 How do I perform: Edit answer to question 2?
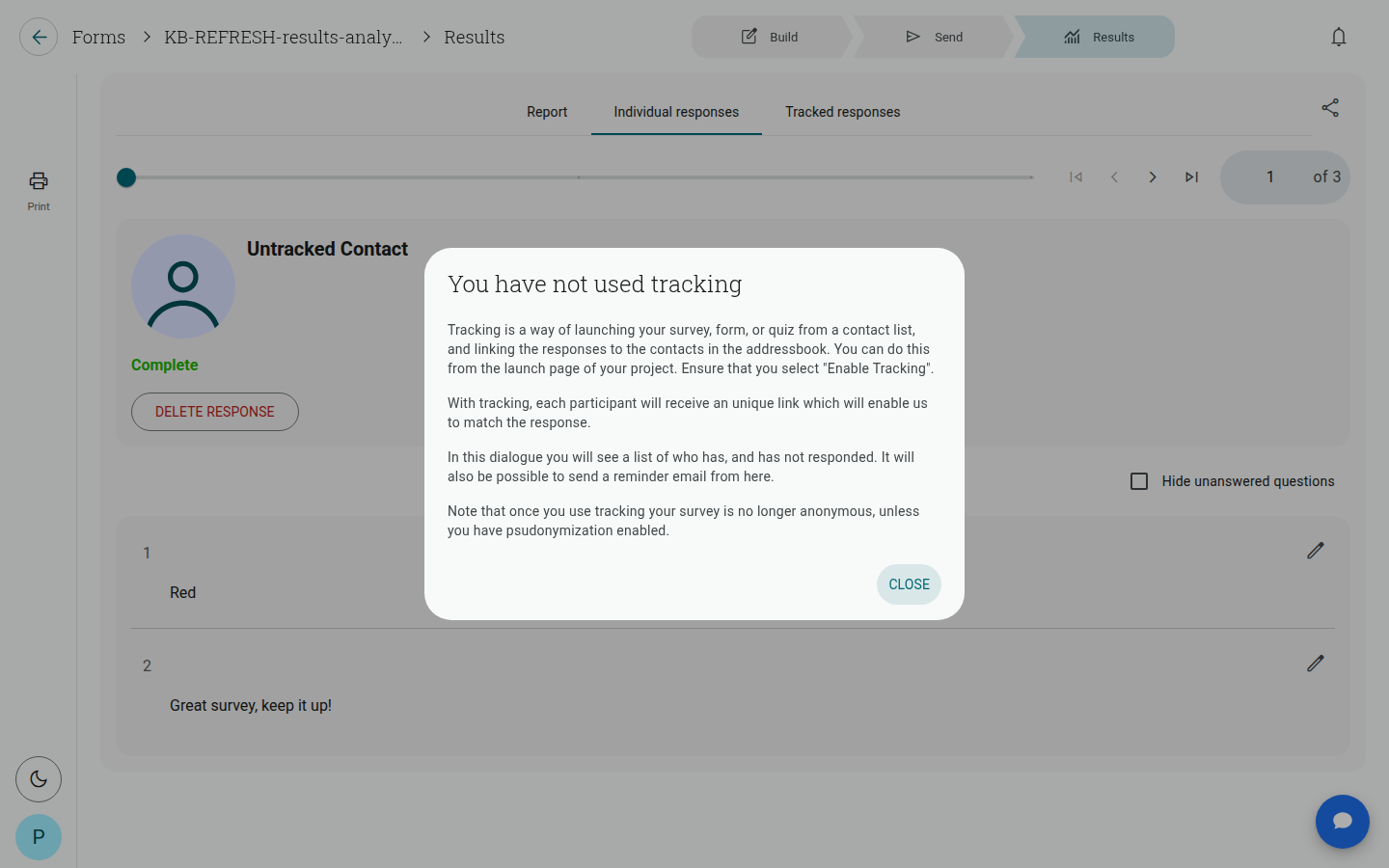point(1316,664)
